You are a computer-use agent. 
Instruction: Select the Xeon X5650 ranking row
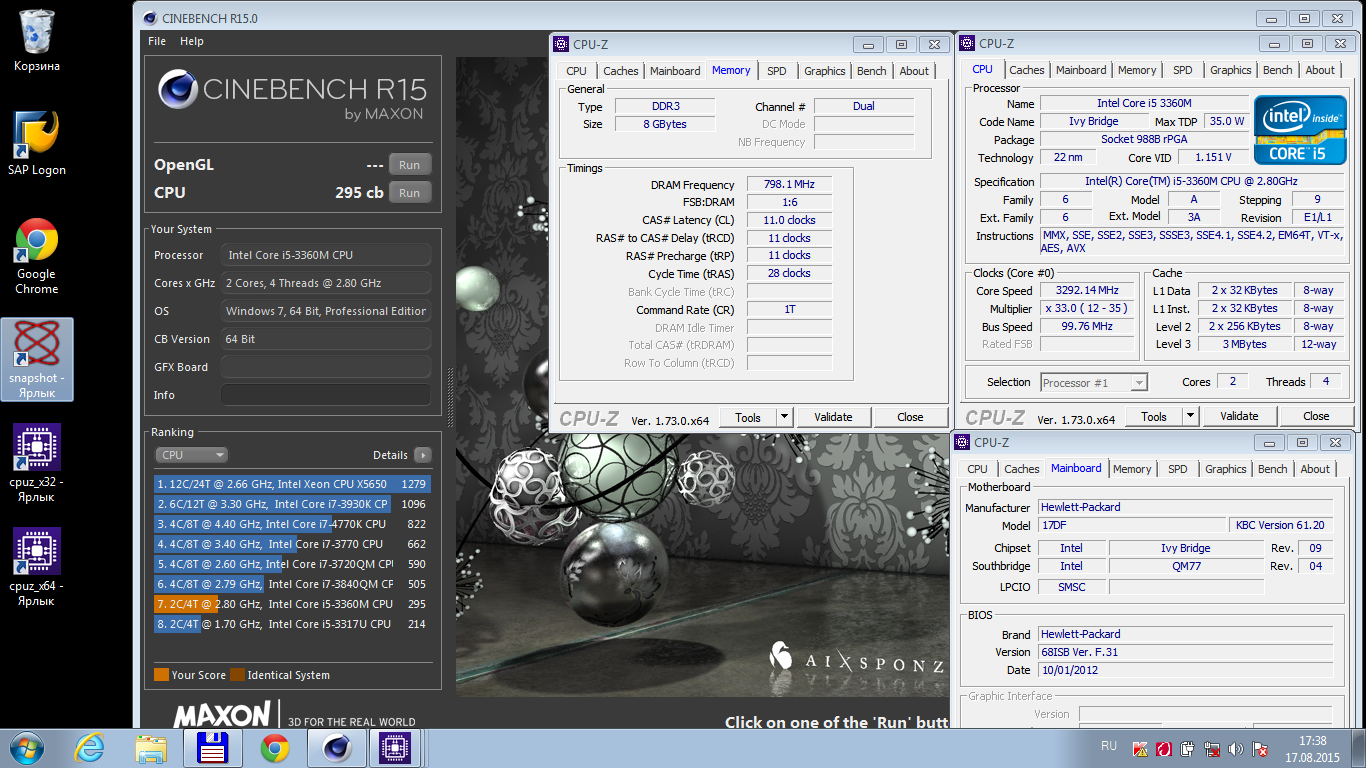tap(292, 484)
